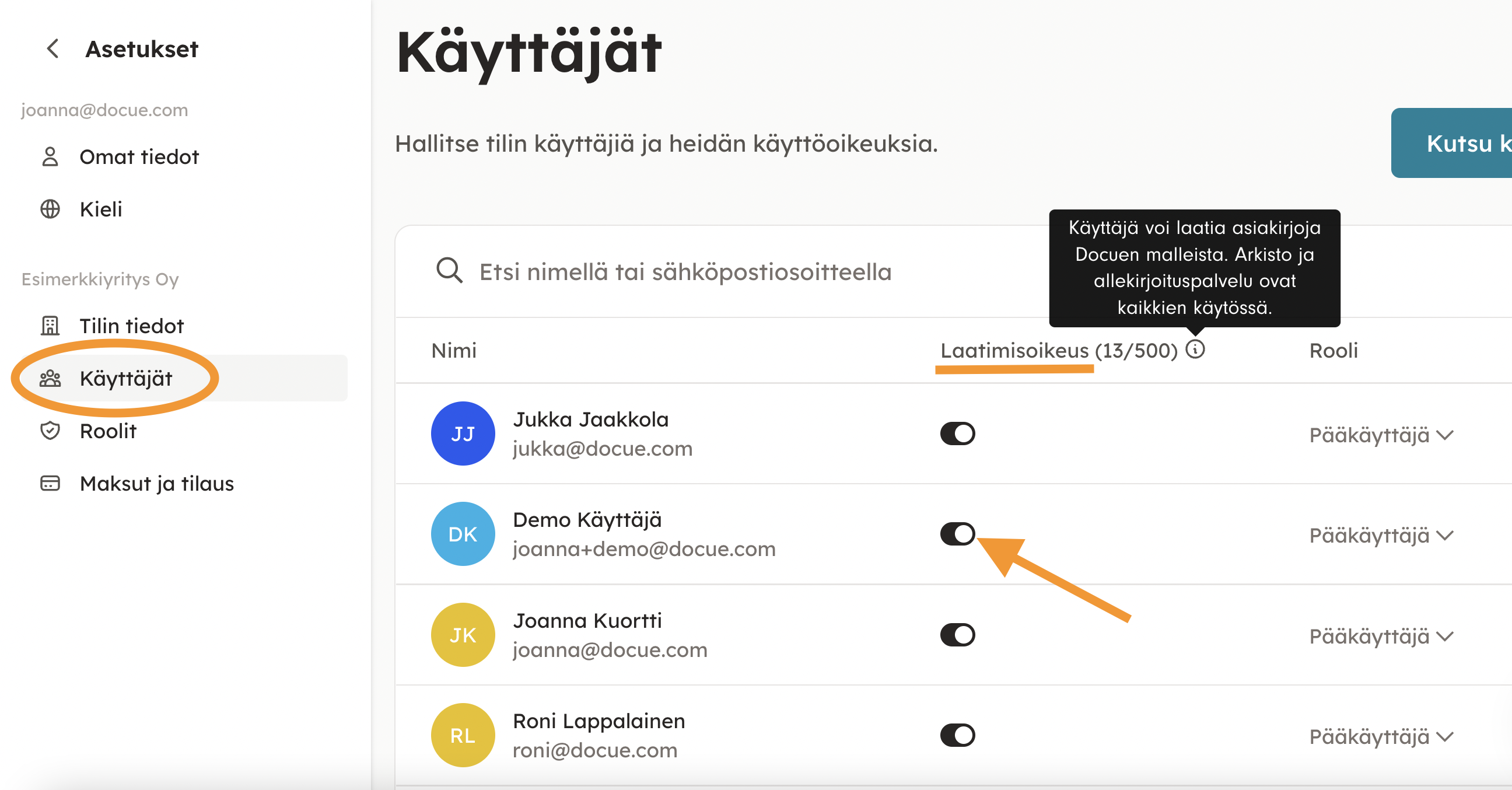Click the building icon for Tilin tiedot
This screenshot has width=1512, height=790.
[50, 326]
